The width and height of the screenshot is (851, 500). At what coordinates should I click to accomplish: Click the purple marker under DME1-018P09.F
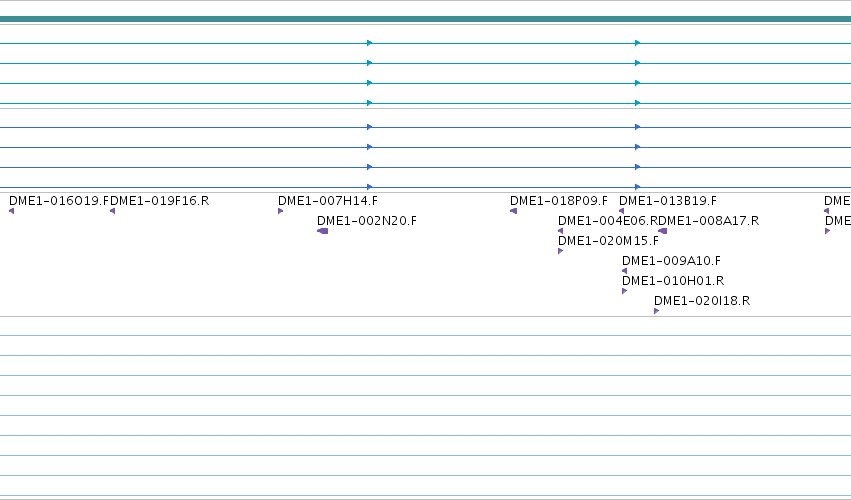click(x=513, y=211)
